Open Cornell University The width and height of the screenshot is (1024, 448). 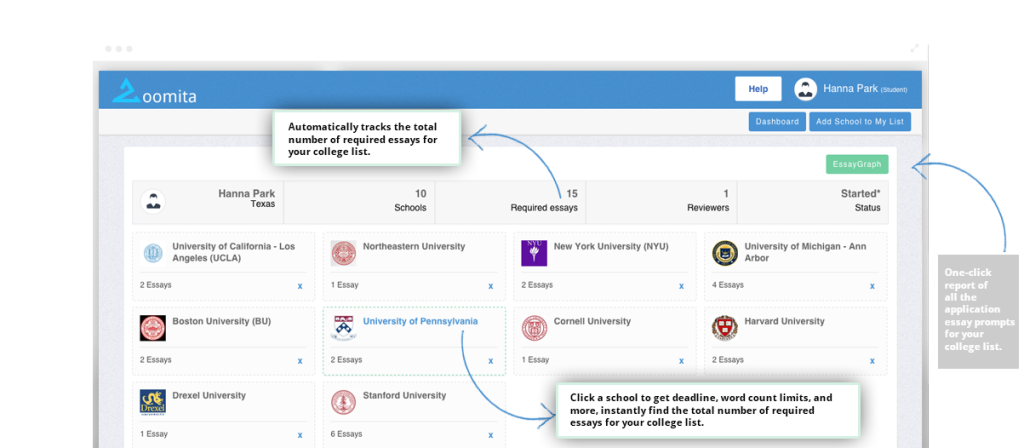point(592,321)
